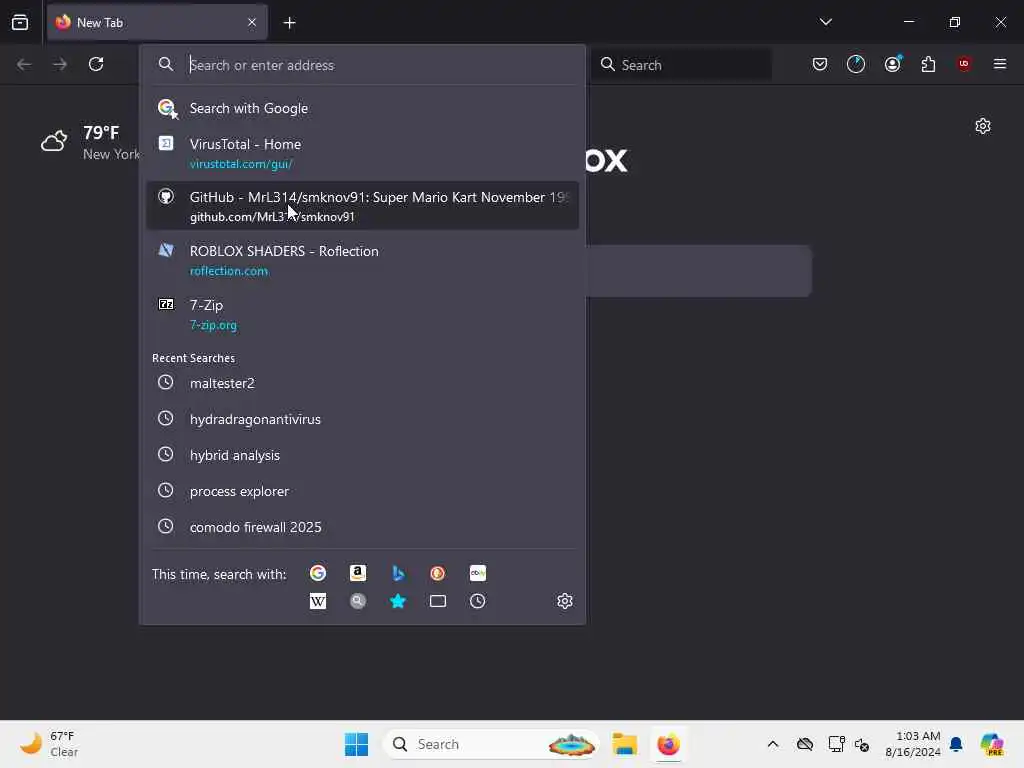Viewport: 1024px width, 768px height.
Task: Click Firefox icon in taskbar
Action: pos(668,744)
